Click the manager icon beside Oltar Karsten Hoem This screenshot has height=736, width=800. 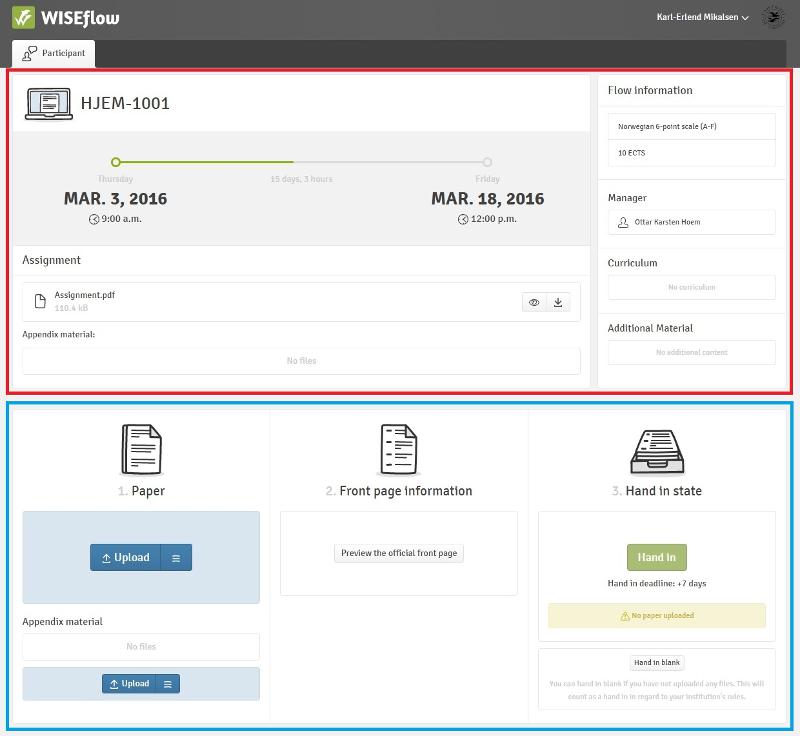click(625, 222)
